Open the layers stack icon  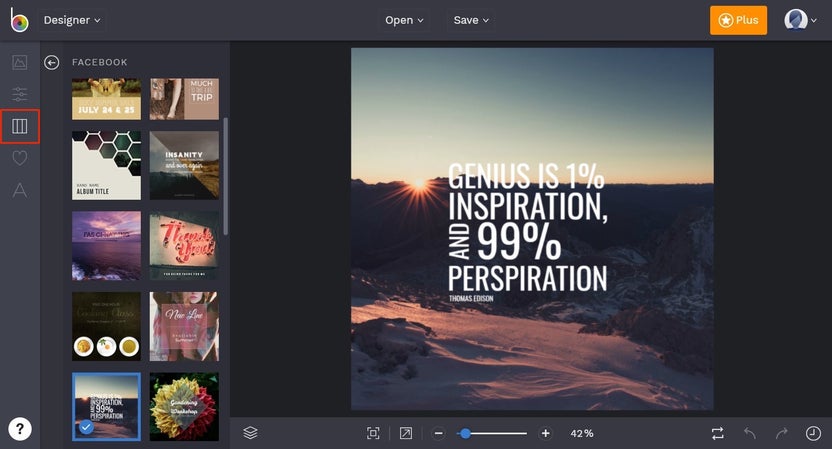point(250,433)
